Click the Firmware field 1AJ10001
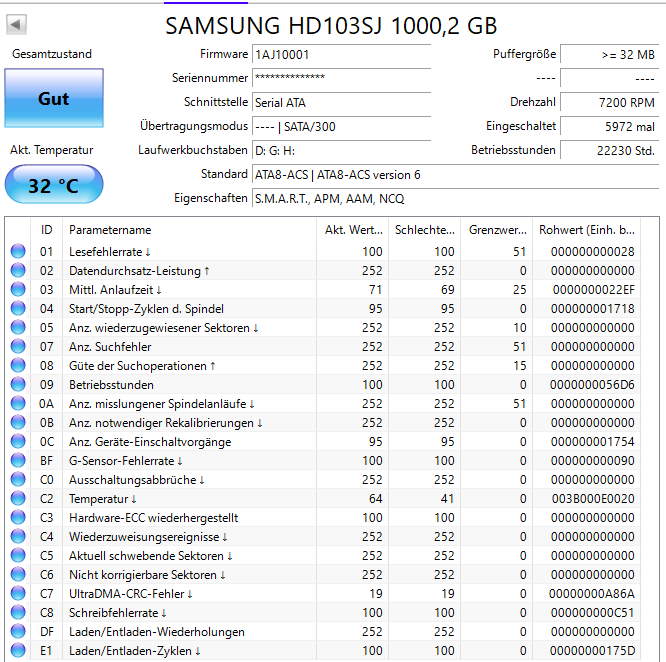The width and height of the screenshot is (666, 662). point(341,54)
